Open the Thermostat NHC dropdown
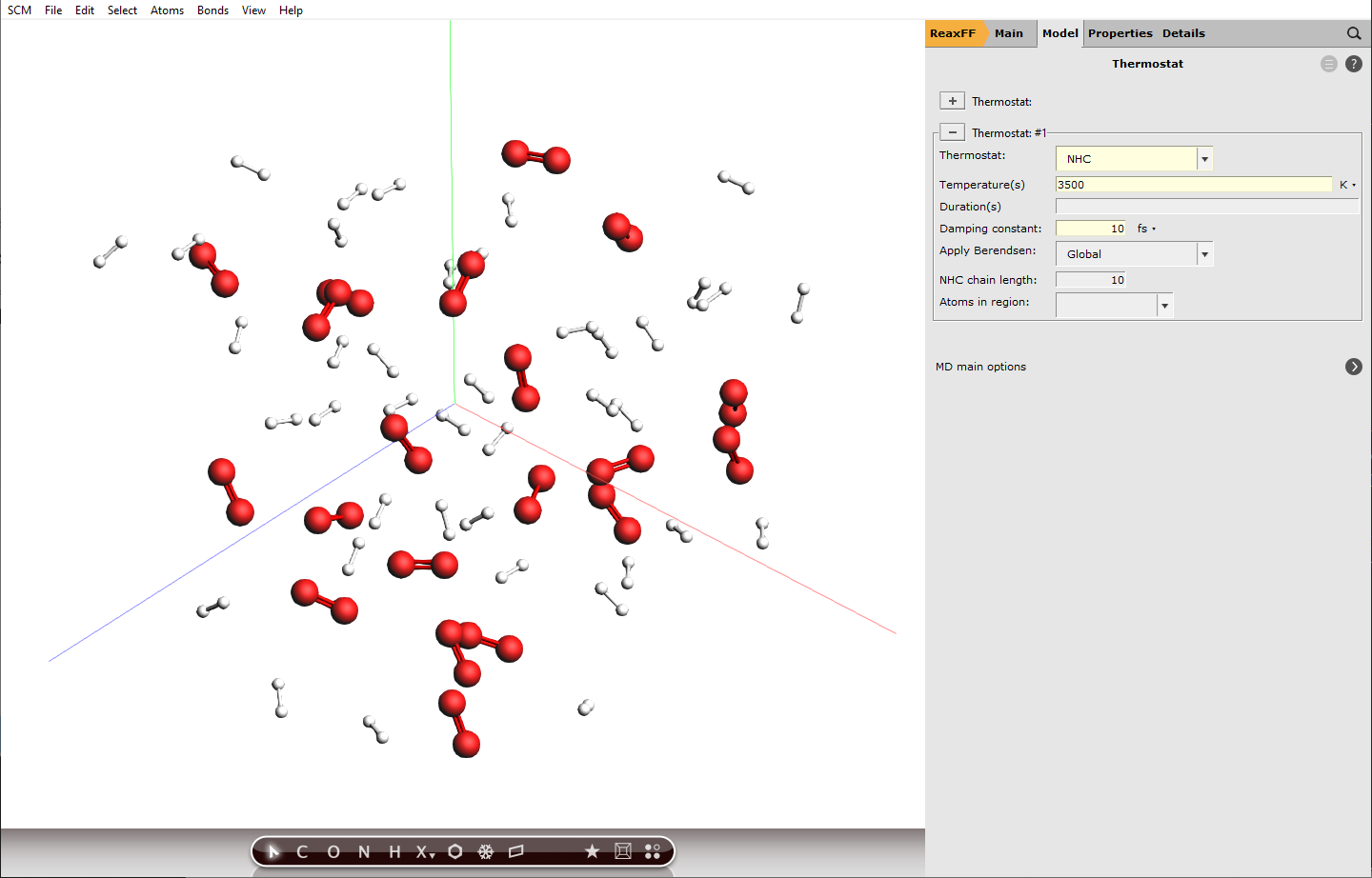This screenshot has width=1372, height=878. click(x=1204, y=158)
